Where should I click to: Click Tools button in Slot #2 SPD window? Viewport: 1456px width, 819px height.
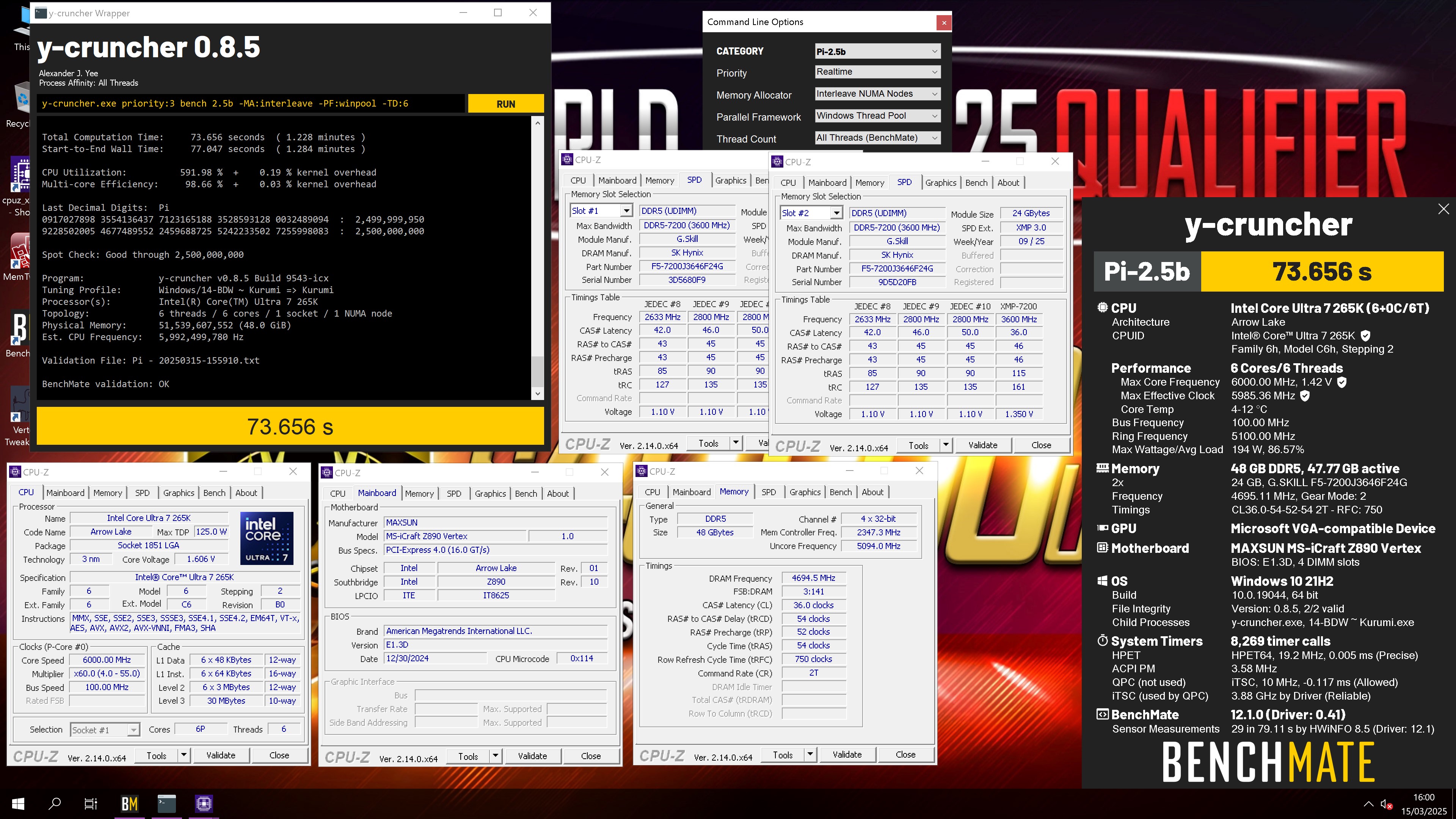pyautogui.click(x=918, y=446)
